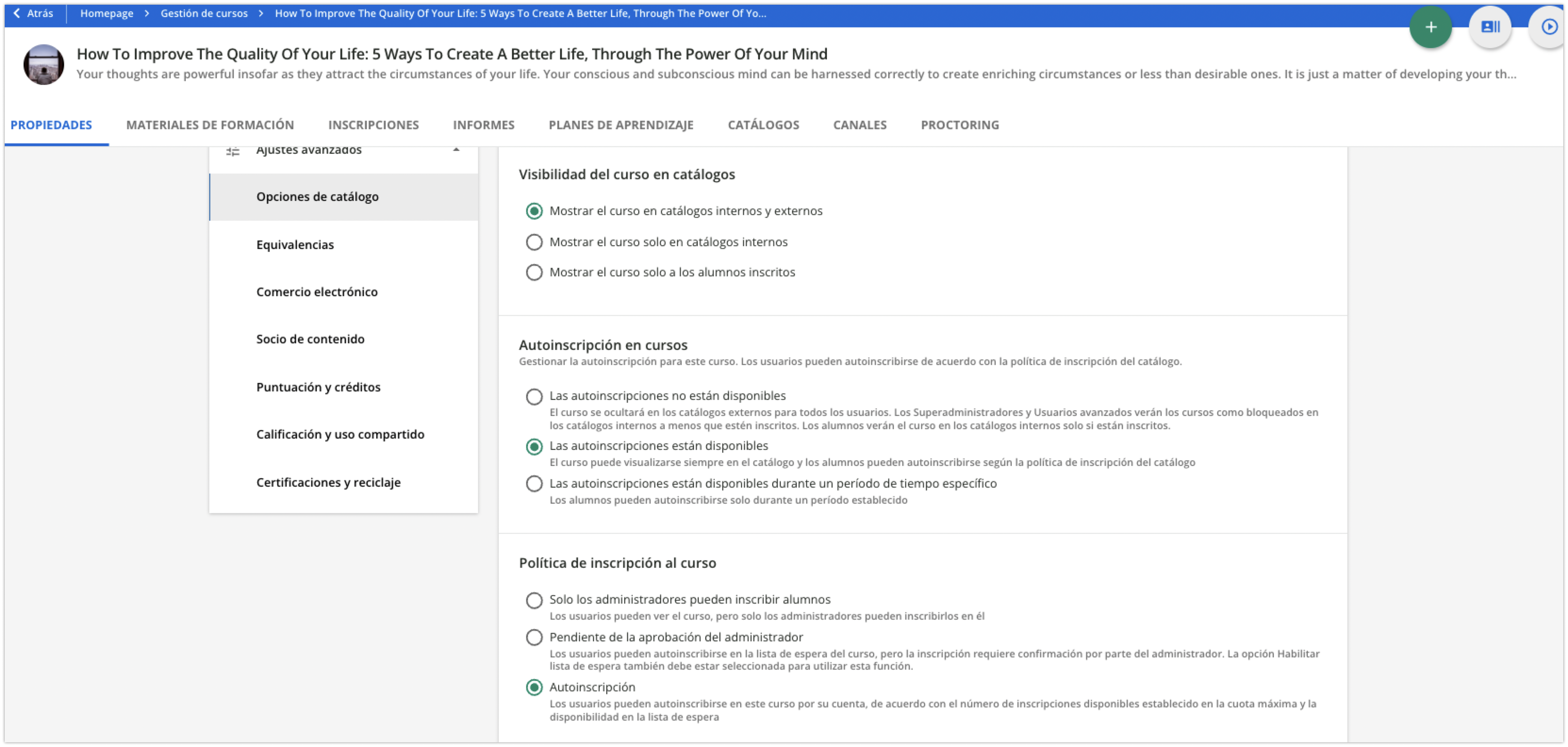
Task: Click the Homepage breadcrumb link
Action: tap(107, 13)
